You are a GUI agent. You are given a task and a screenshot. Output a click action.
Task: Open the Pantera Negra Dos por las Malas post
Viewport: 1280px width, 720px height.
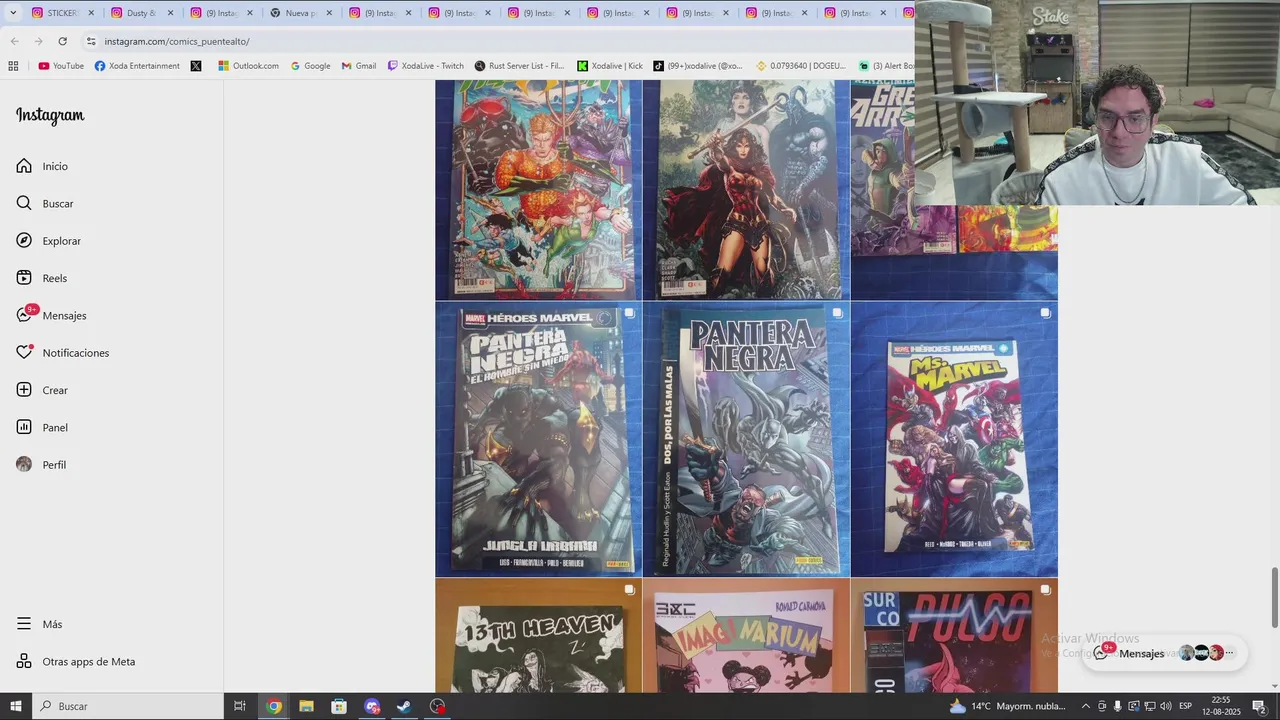point(746,439)
